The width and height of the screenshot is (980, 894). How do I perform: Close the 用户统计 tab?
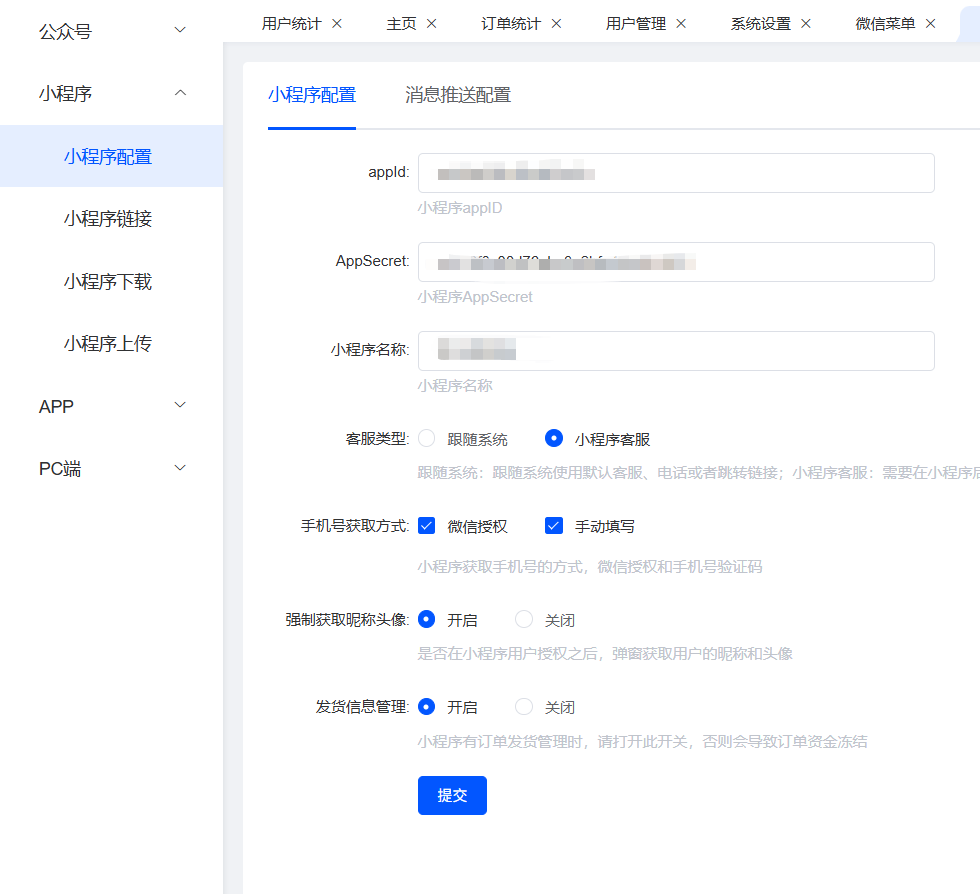click(x=336, y=23)
